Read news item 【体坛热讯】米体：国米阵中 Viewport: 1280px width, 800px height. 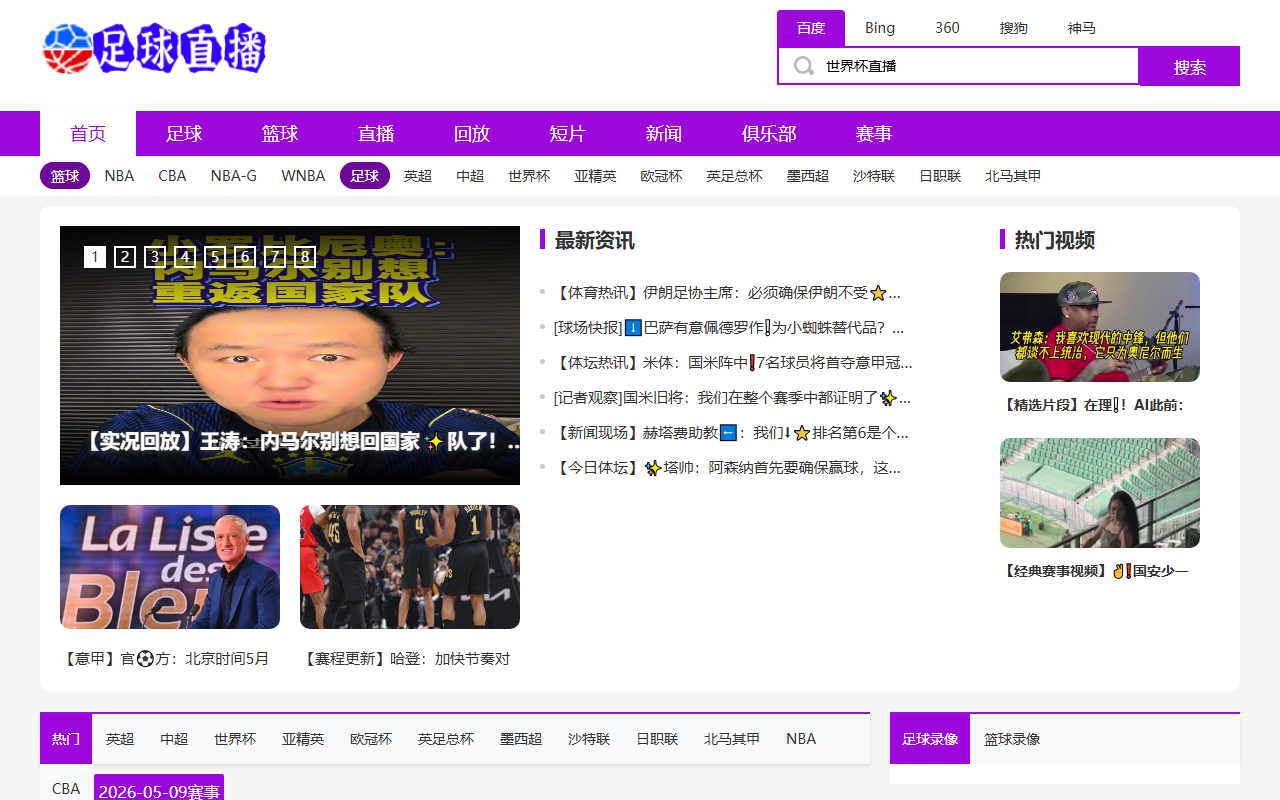pyautogui.click(x=733, y=362)
